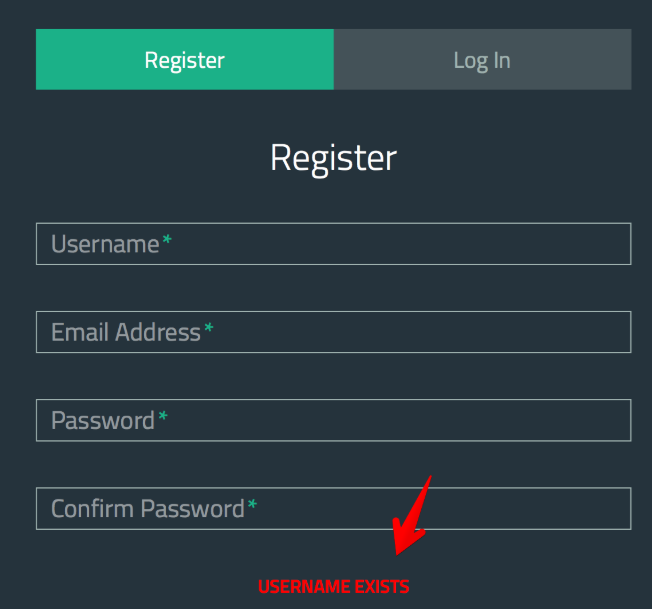Click the asterisk after Confirm Password

(252, 506)
